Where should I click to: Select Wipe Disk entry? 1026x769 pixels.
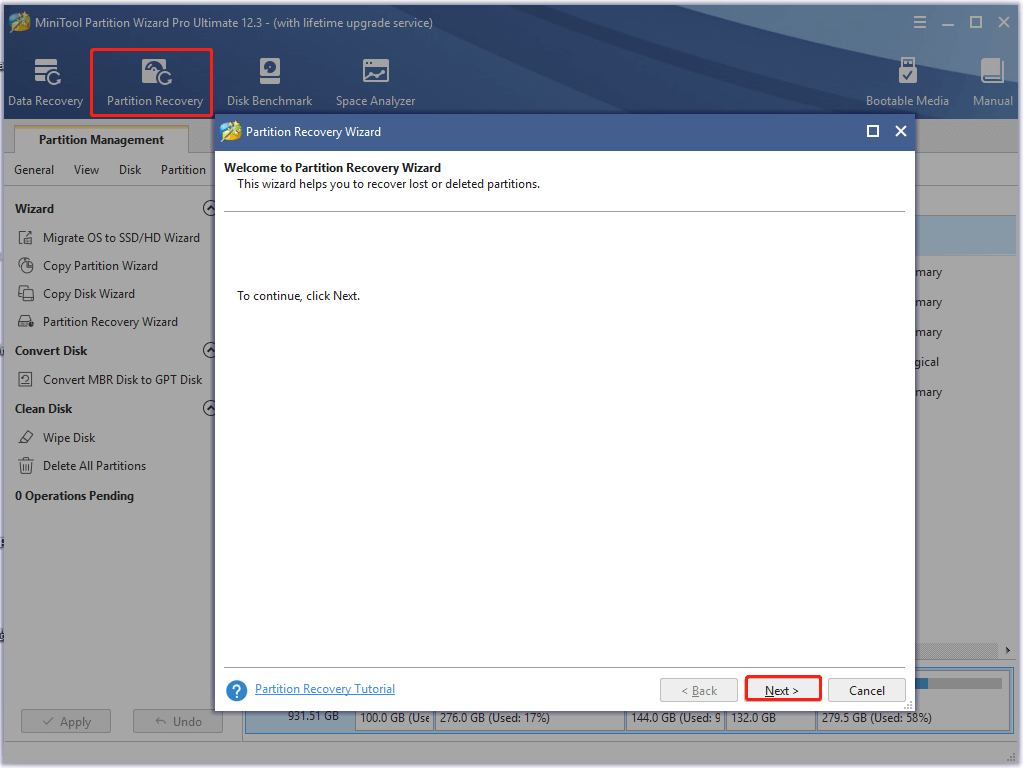(69, 438)
